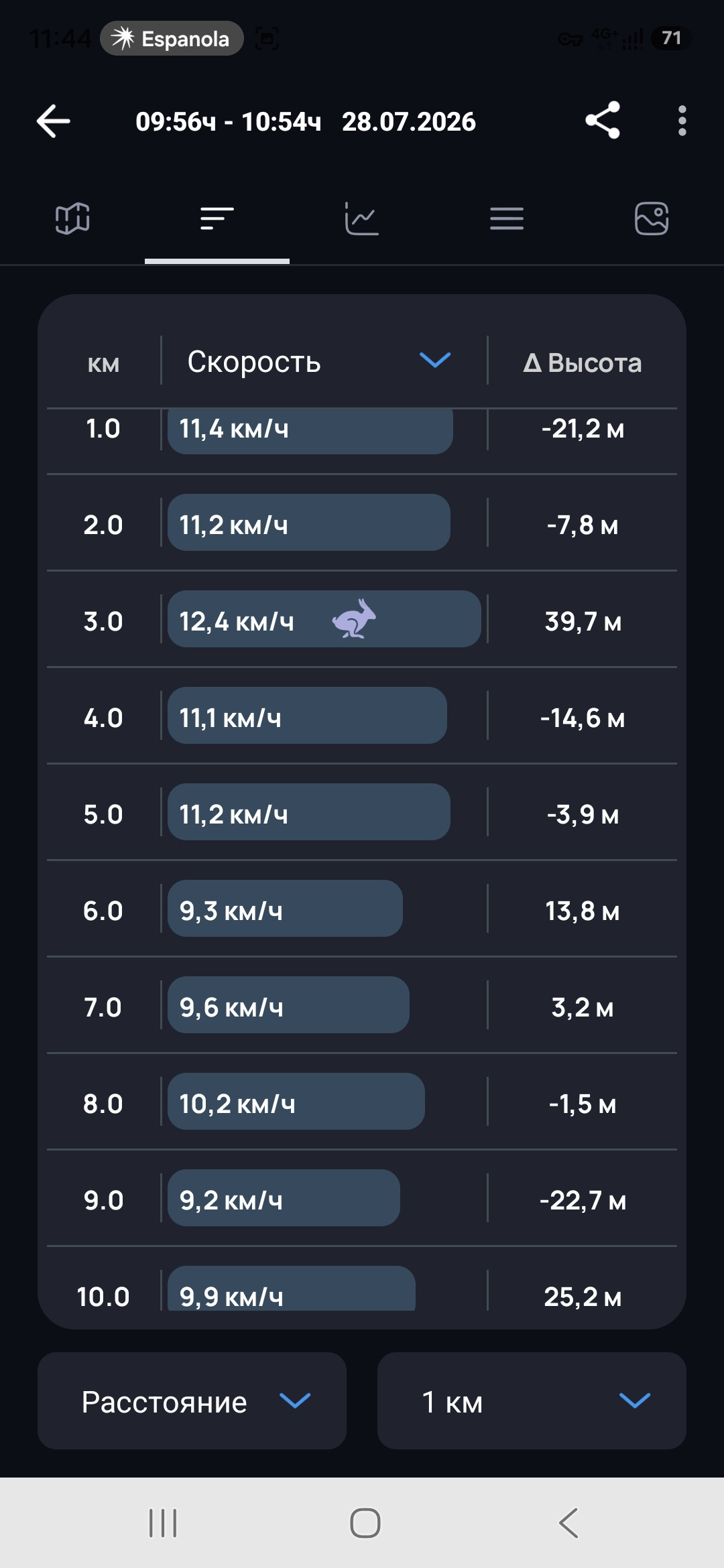Open the three-dot overflow menu
This screenshot has width=724, height=1568.
[682, 121]
